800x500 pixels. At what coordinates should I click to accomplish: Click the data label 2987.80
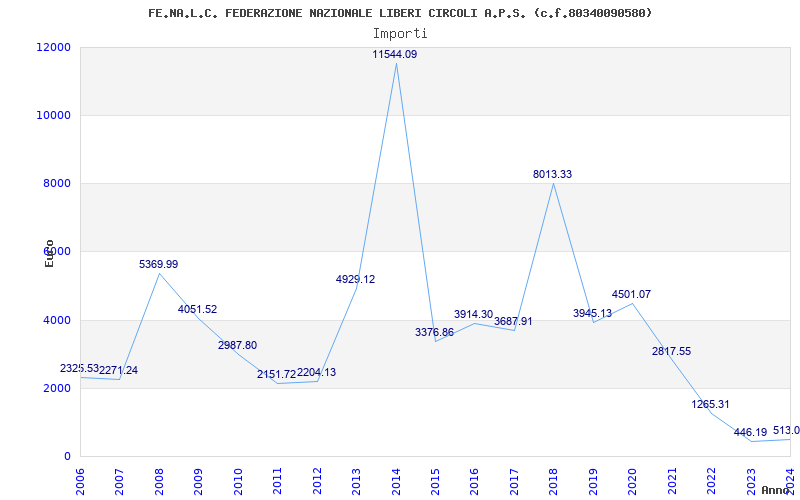(x=237, y=345)
